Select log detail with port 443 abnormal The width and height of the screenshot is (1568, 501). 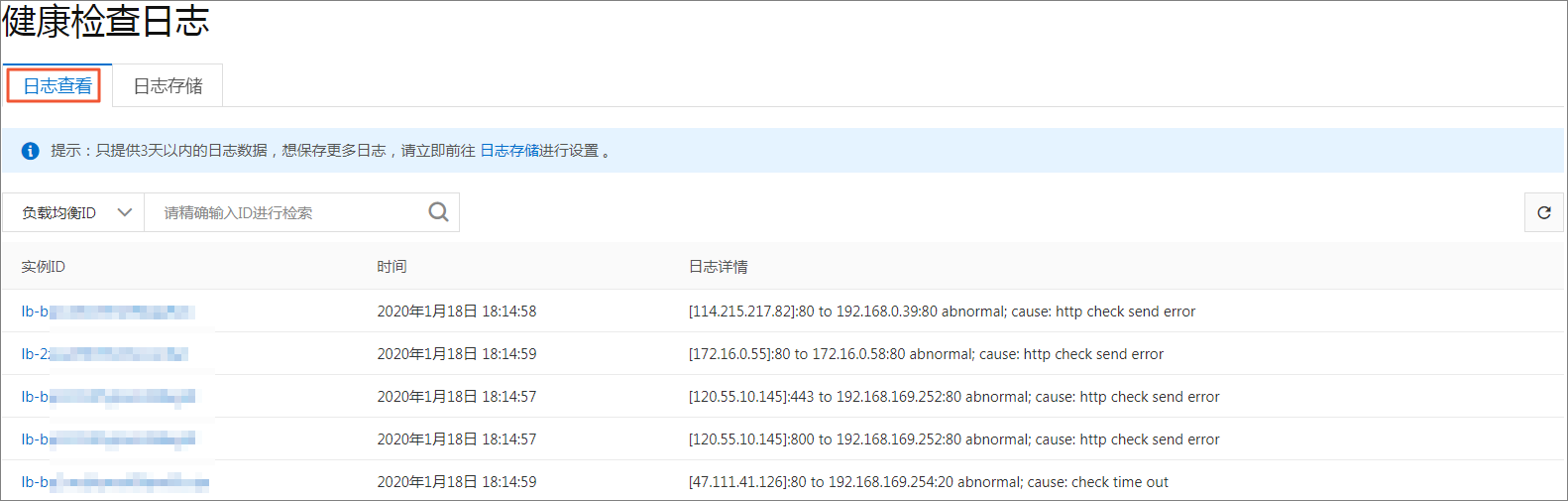pyautogui.click(x=954, y=397)
